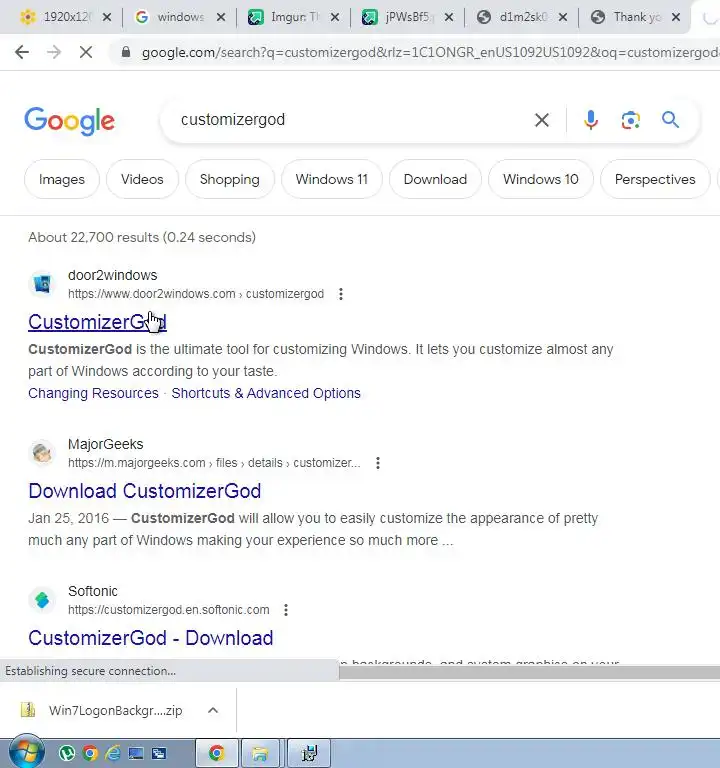Close the d1m2sk0 tab
The image size is (720, 768).
point(563,17)
